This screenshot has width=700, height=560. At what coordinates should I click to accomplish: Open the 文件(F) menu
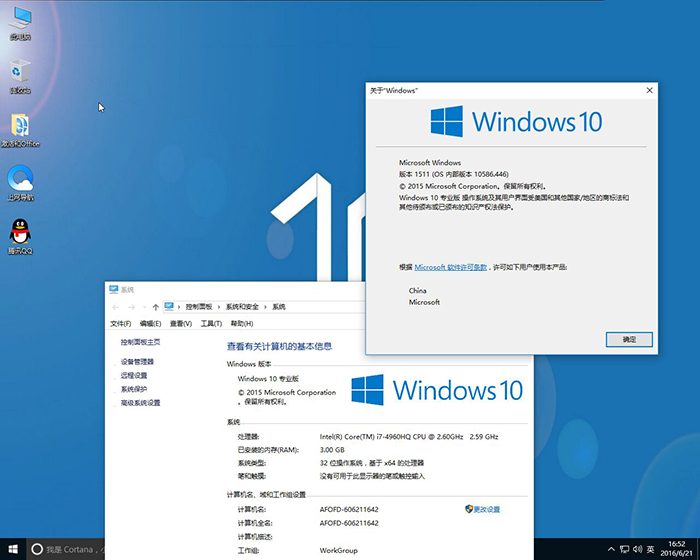click(121, 324)
